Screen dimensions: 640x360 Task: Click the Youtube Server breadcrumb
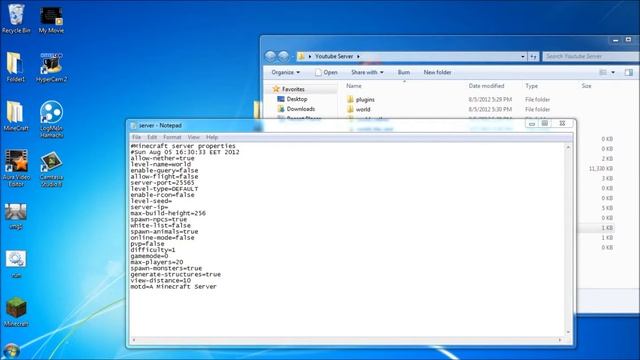[x=334, y=56]
